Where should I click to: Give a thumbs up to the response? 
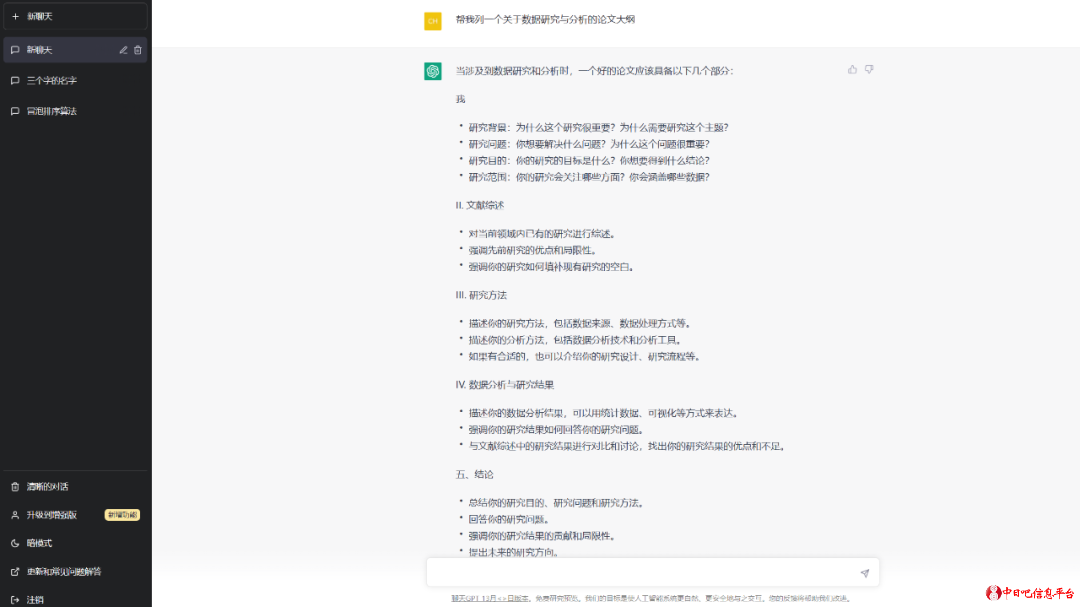pyautogui.click(x=851, y=68)
